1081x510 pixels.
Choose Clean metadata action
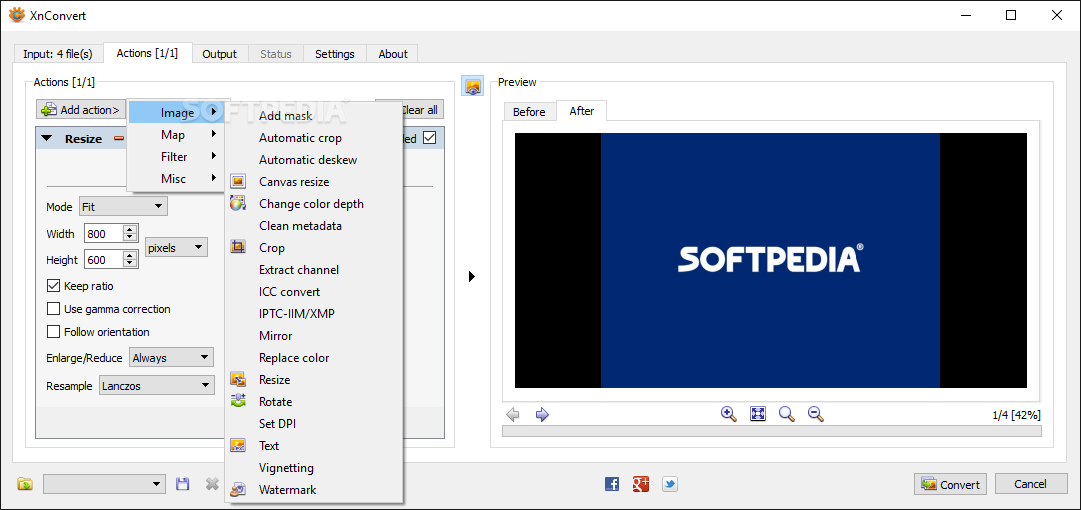coord(314,225)
